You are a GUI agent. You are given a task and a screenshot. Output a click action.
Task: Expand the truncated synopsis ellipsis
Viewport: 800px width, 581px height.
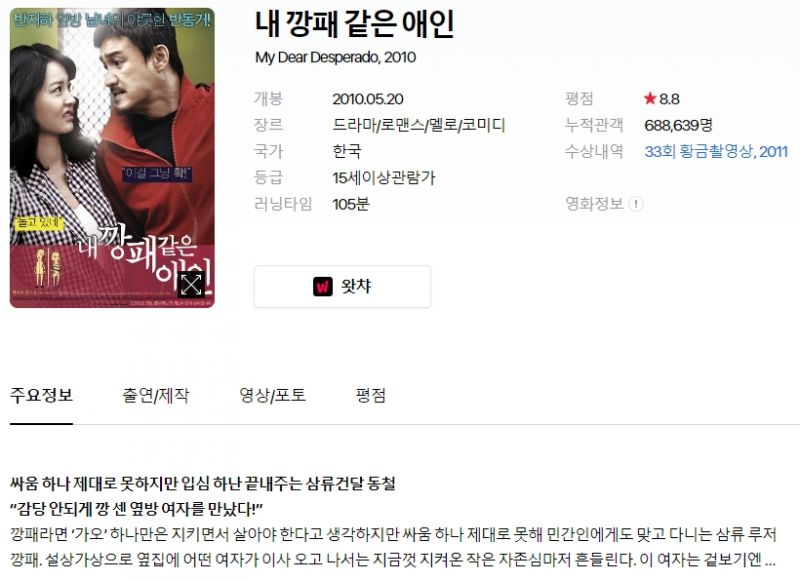(x=770, y=561)
